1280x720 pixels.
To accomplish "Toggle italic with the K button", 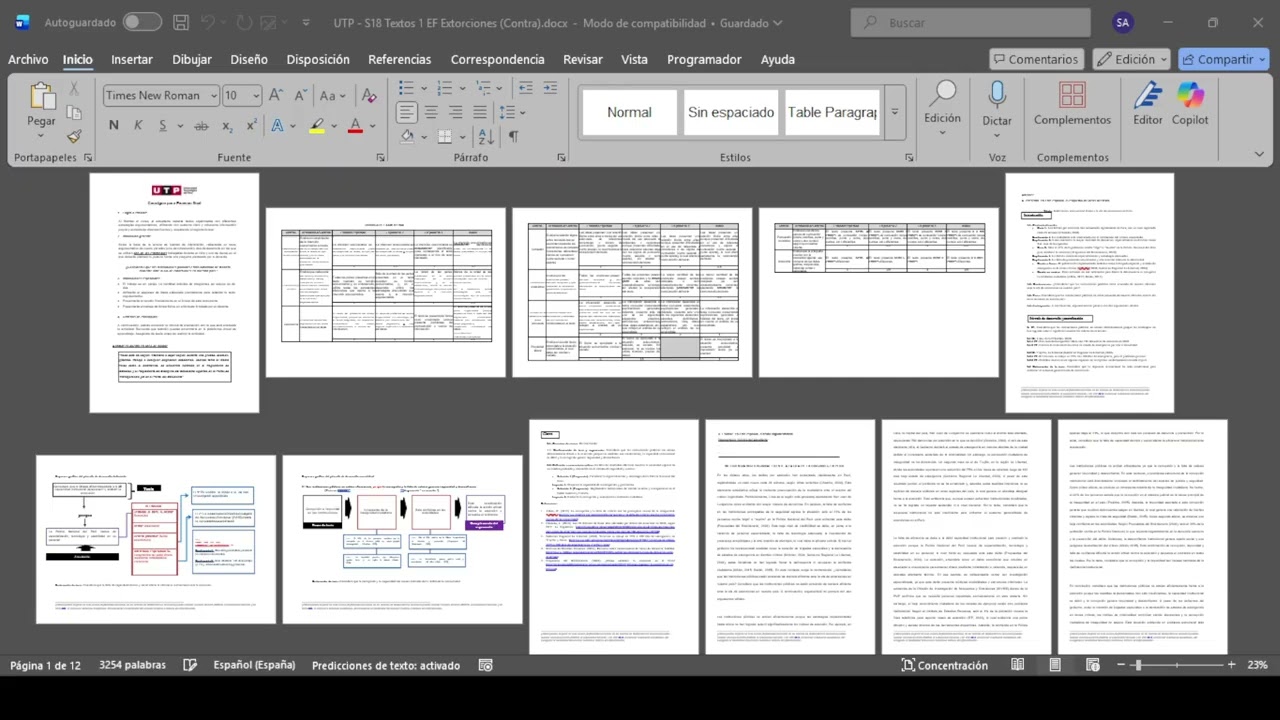I will click(x=137, y=125).
